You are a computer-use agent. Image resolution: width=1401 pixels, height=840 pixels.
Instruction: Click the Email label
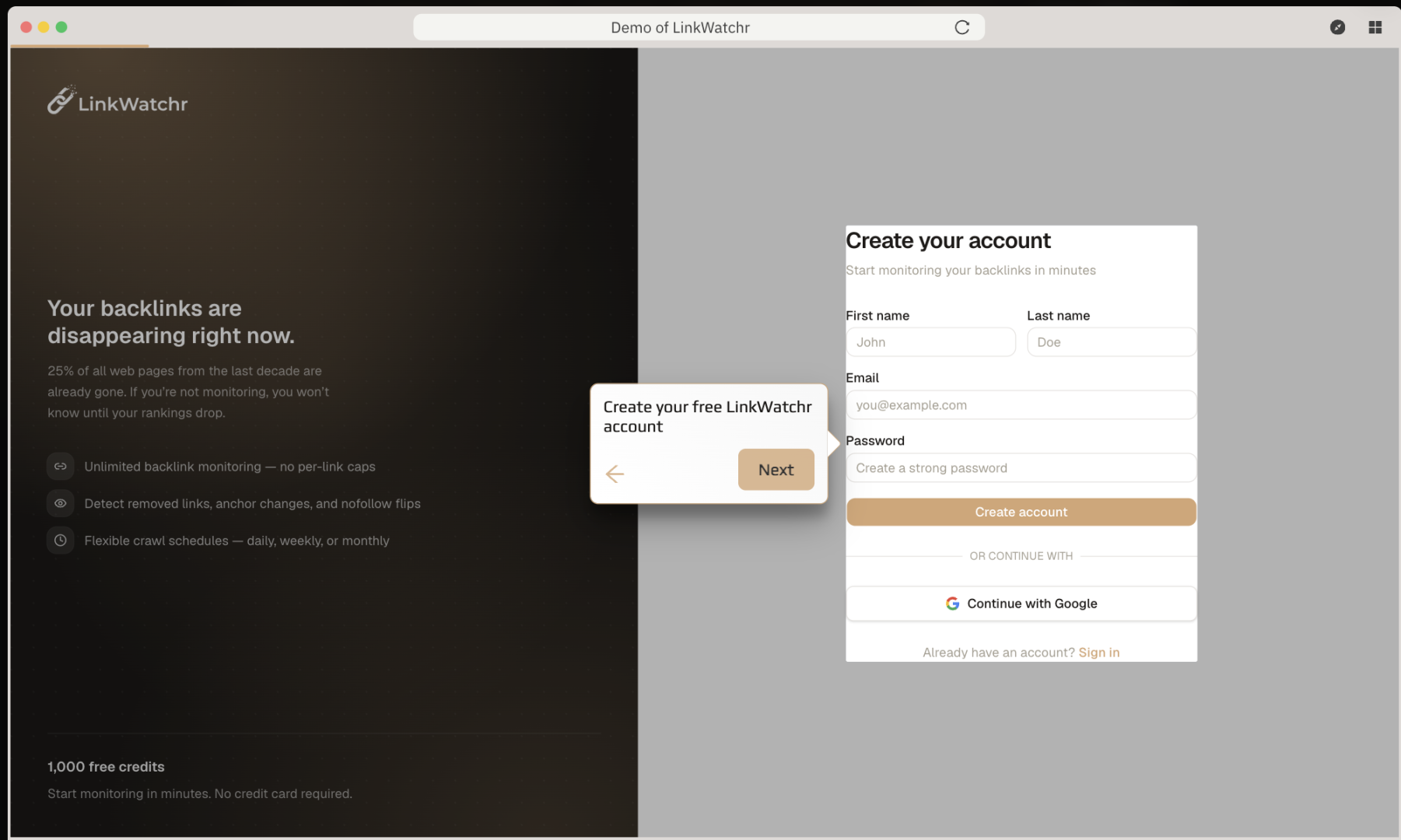[x=862, y=378]
